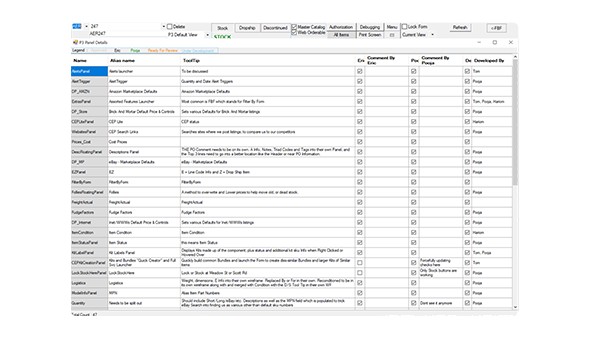Click the 'CEP Lite' alias cell
590x360 pixels.
[144, 122]
